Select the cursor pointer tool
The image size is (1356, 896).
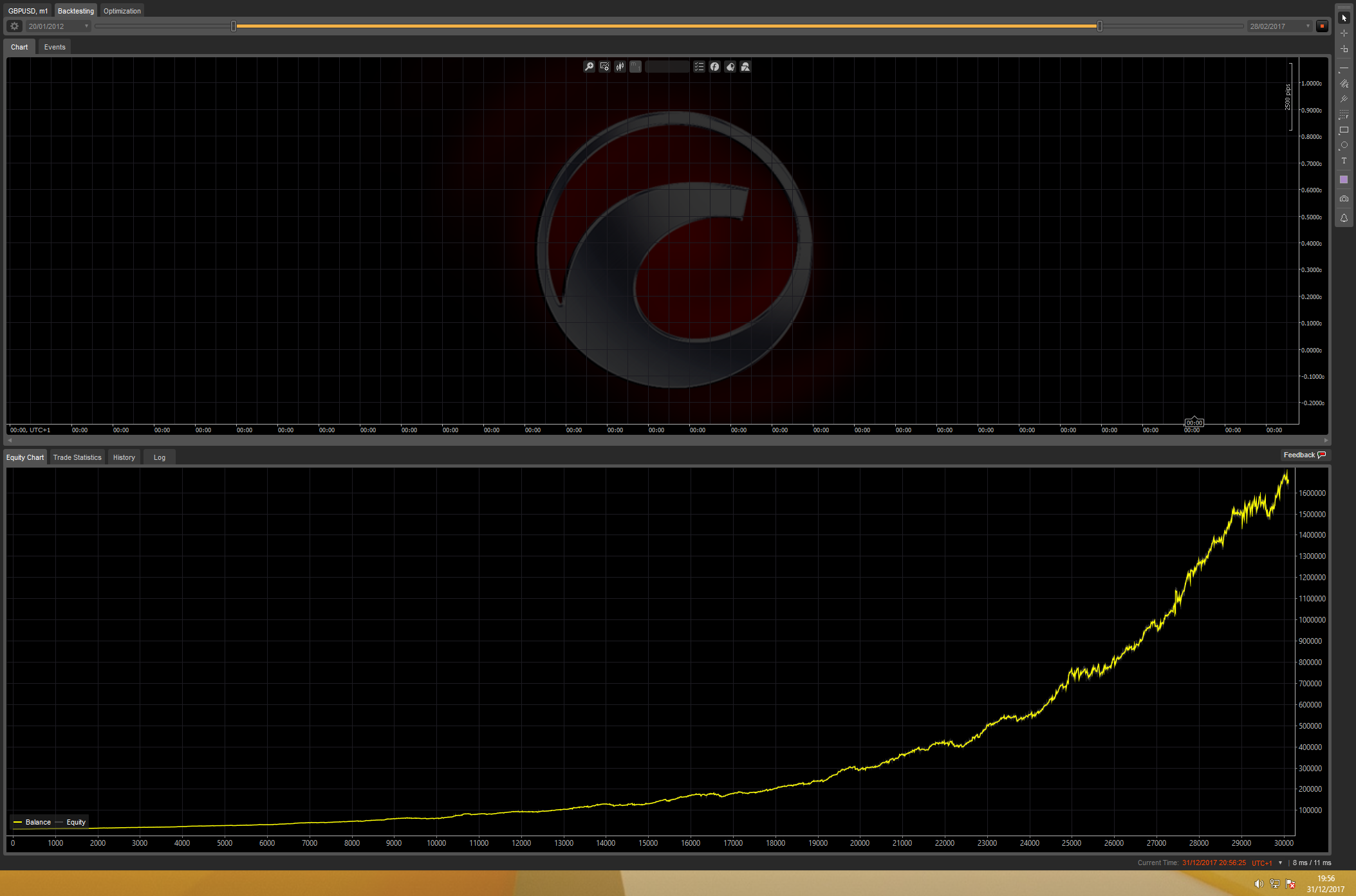click(1344, 18)
